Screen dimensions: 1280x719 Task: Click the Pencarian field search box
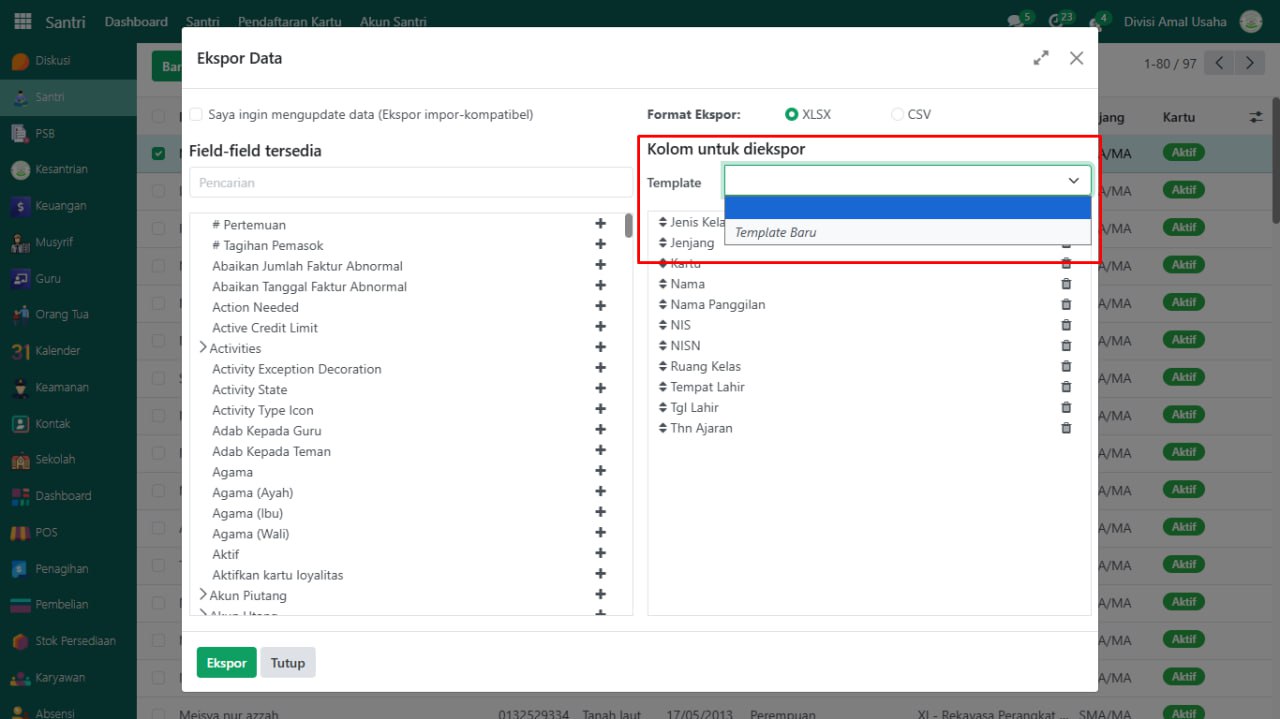click(x=410, y=183)
